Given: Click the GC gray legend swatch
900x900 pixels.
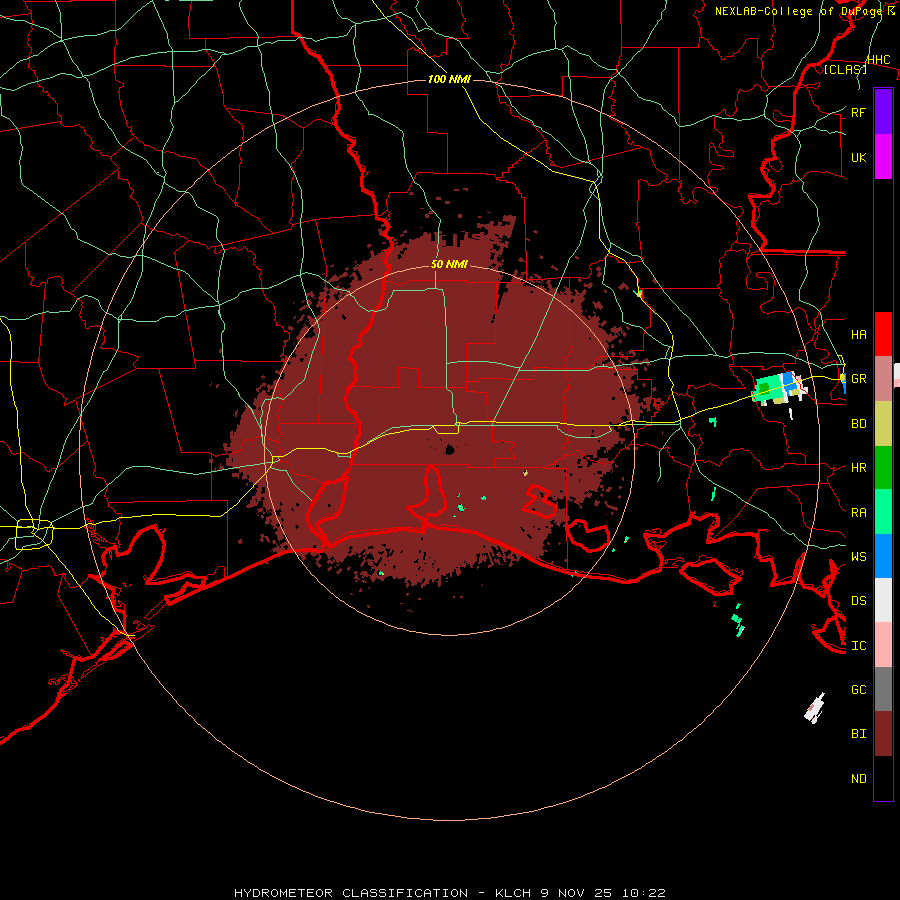Looking at the screenshot, I should (883, 689).
